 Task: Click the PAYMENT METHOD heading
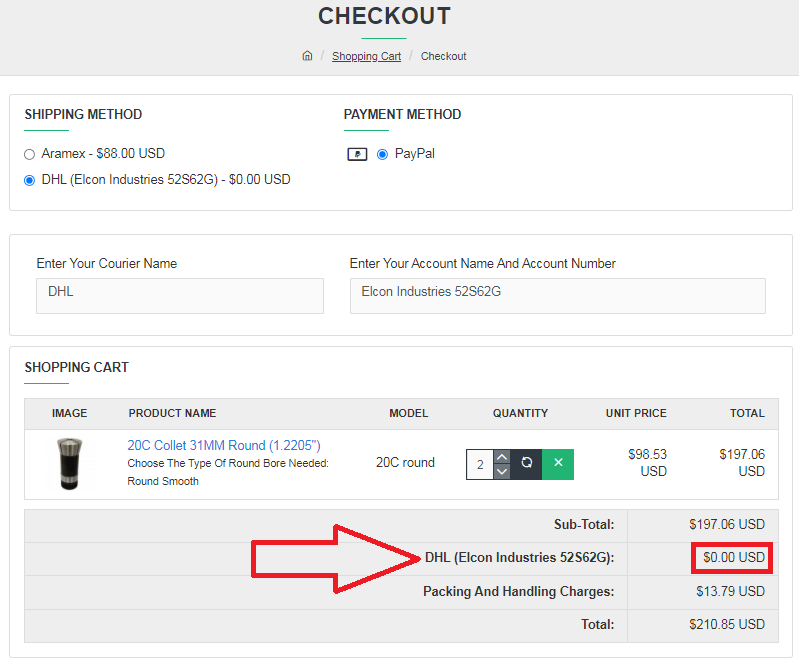point(402,114)
